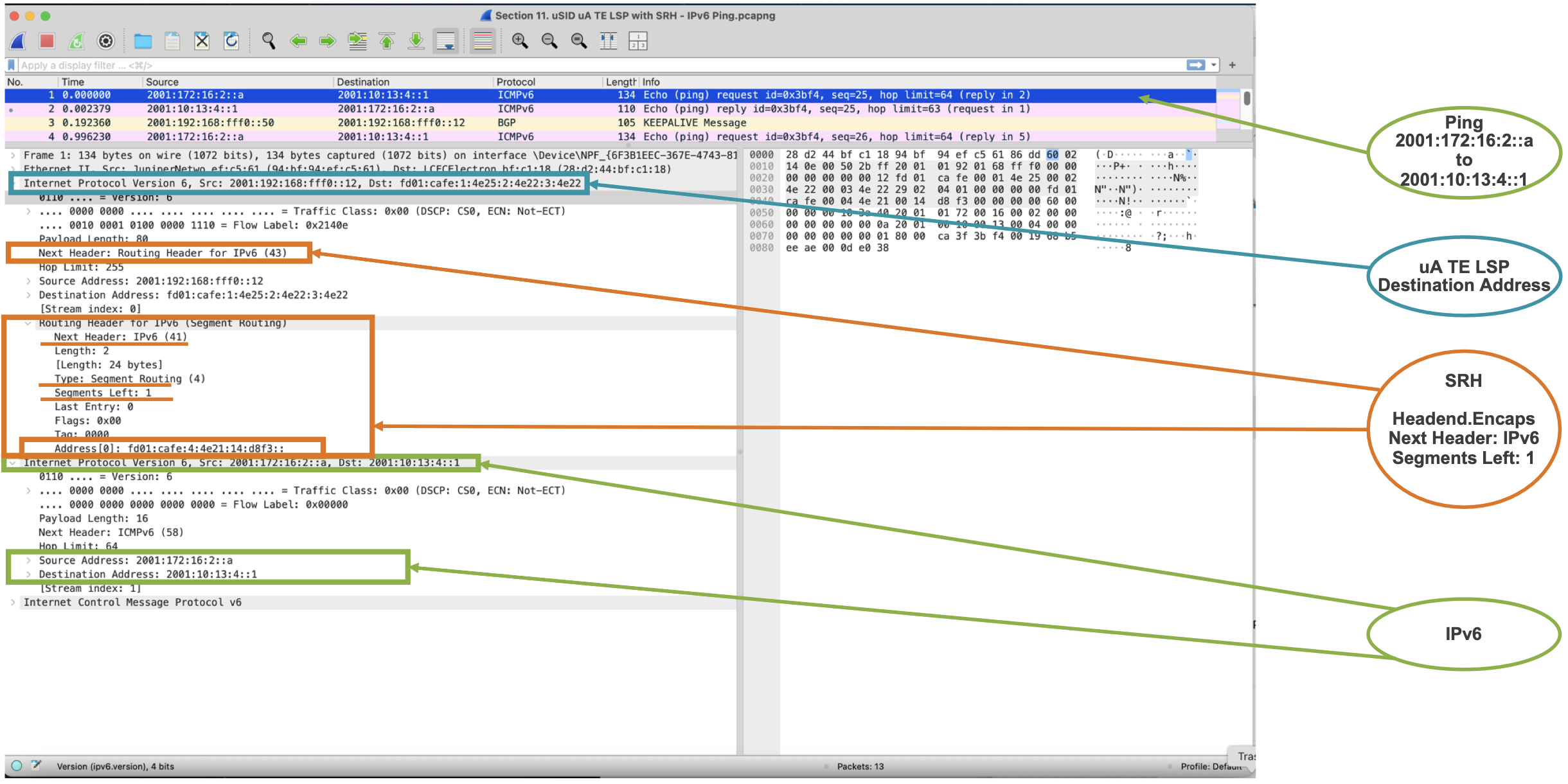Apply the display filter with the arrow button
Image resolution: width=1568 pixels, height=784 pixels.
(x=1196, y=65)
